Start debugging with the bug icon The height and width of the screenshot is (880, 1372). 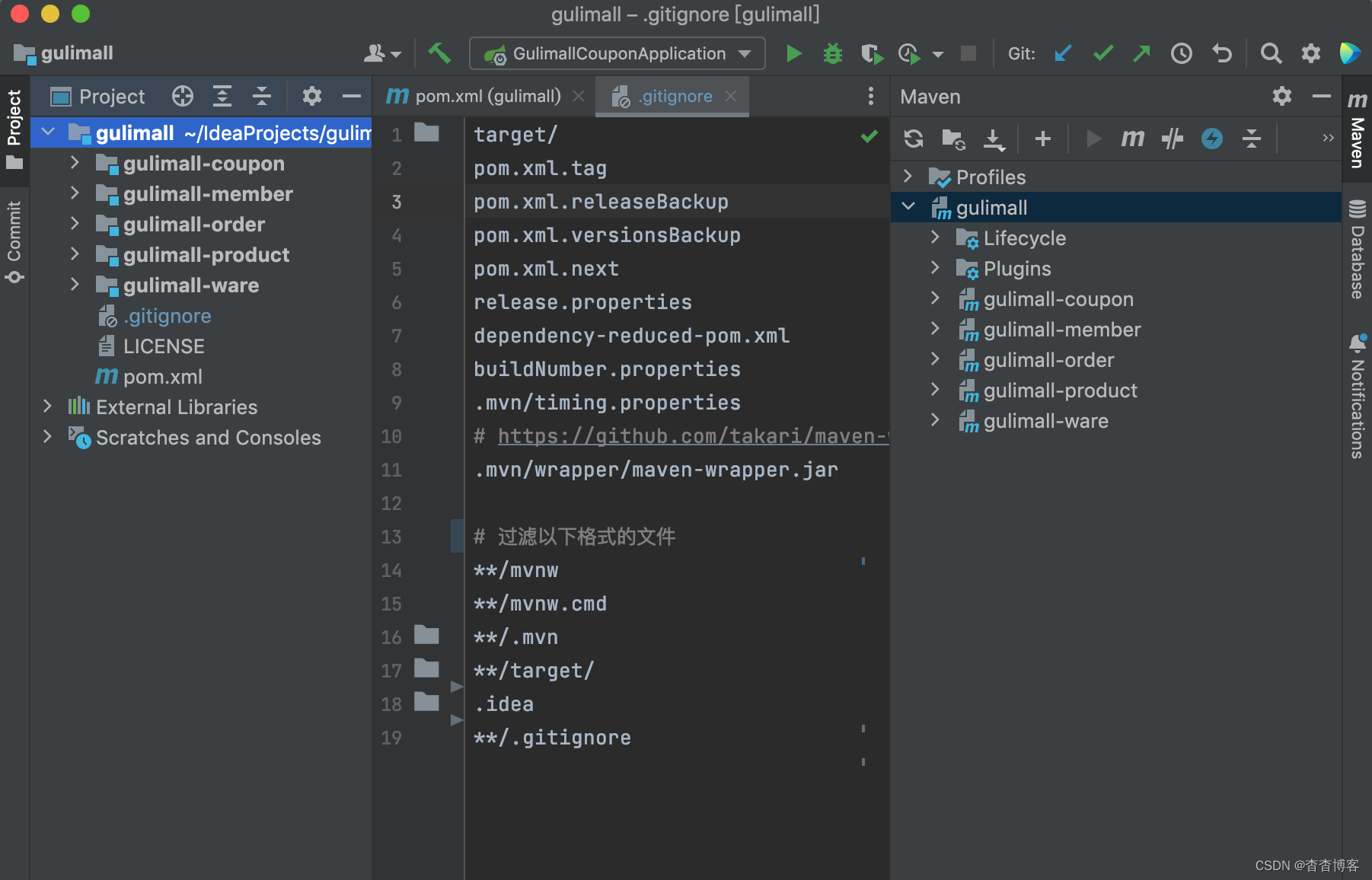pos(833,53)
